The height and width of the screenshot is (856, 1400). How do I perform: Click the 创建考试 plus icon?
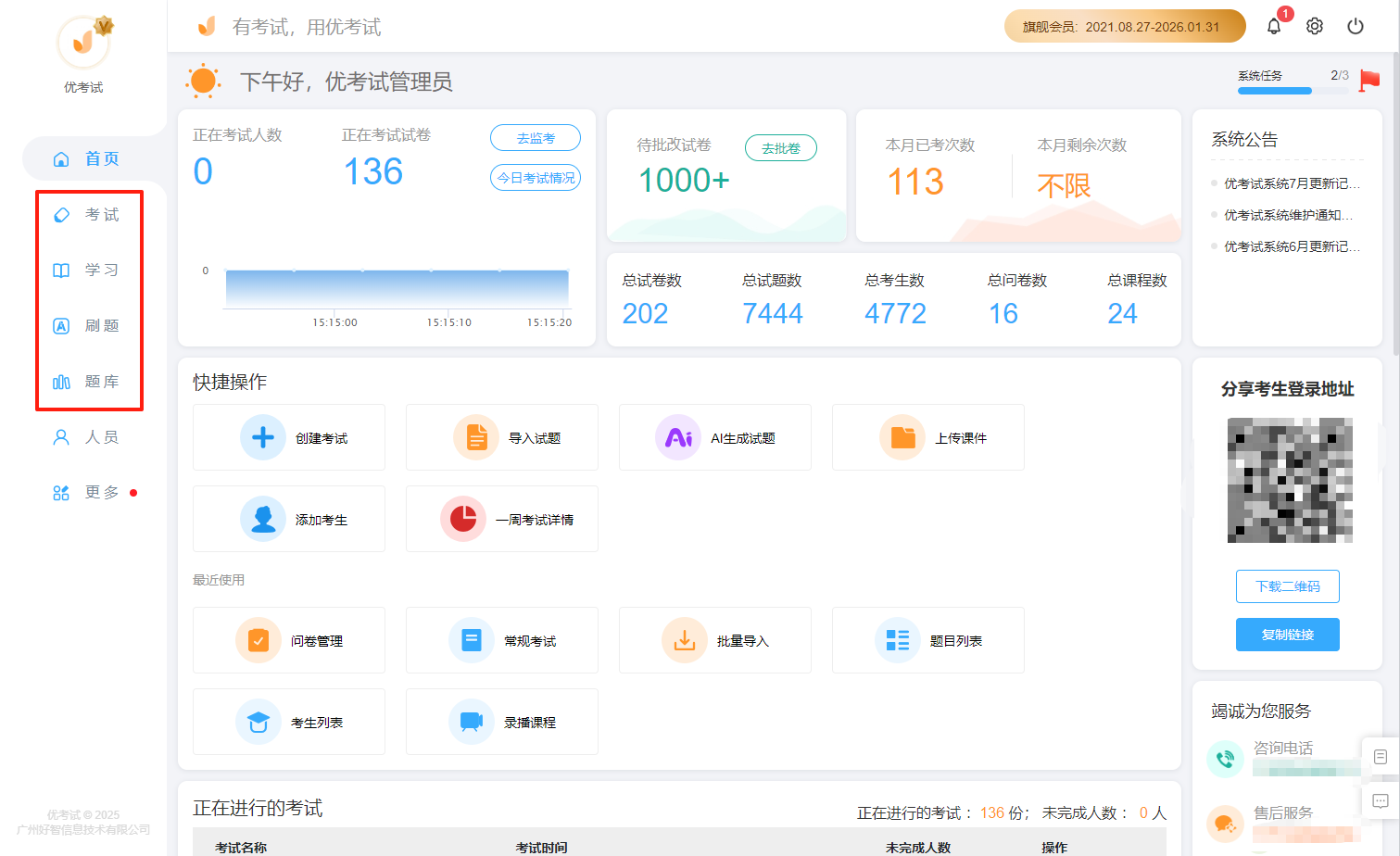point(263,437)
